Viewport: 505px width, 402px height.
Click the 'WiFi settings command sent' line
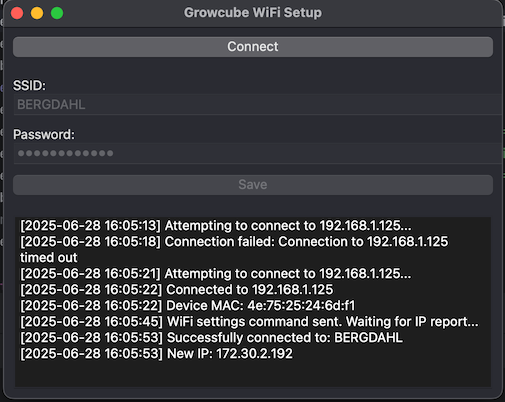pyautogui.click(x=249, y=322)
